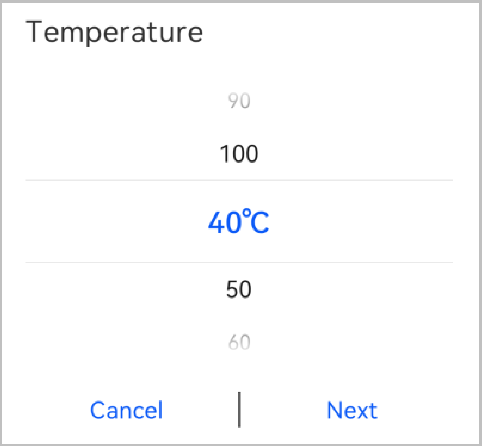Select the value directly below 40°C

point(239,289)
